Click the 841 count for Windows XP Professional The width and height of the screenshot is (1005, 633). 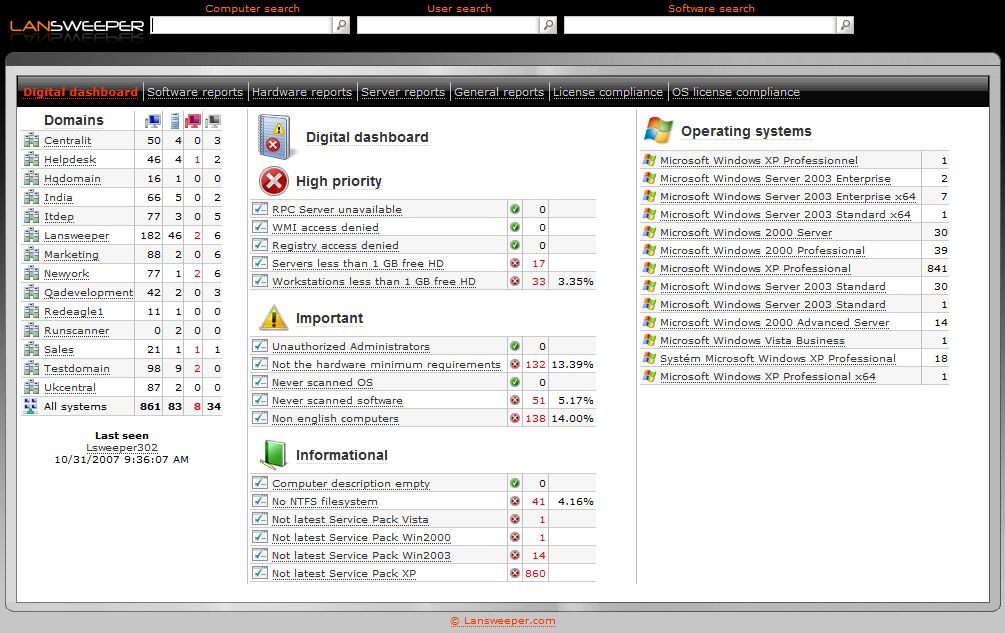coord(937,268)
